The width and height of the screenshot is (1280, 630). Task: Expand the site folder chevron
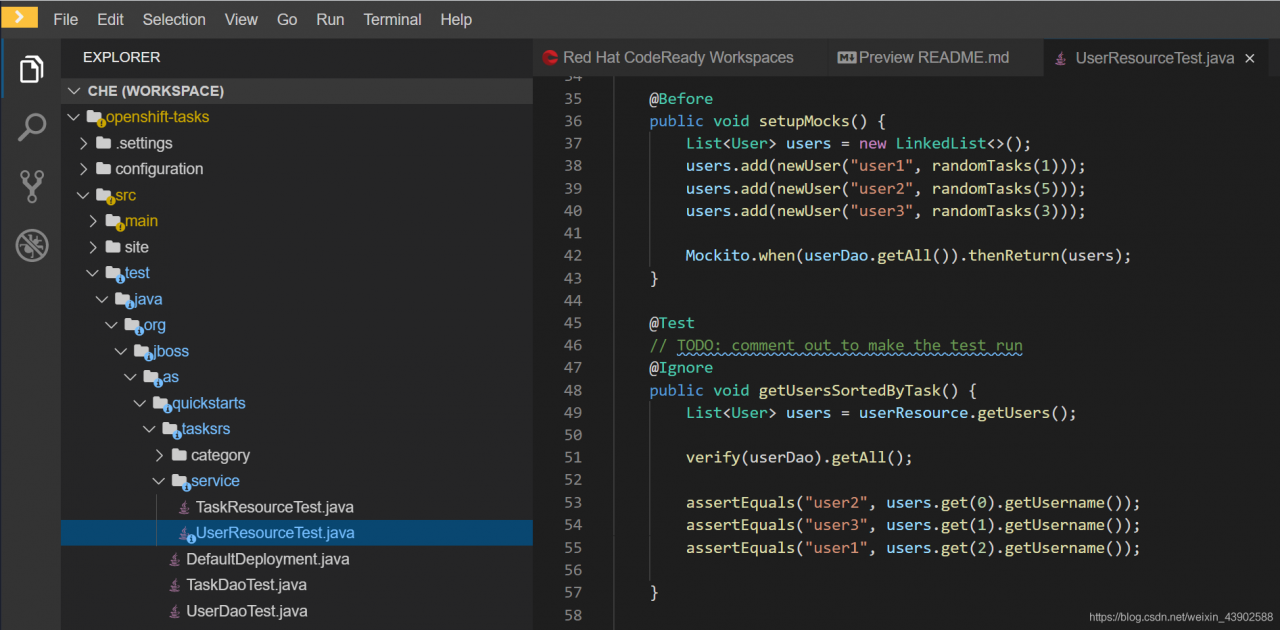pyautogui.click(x=94, y=247)
